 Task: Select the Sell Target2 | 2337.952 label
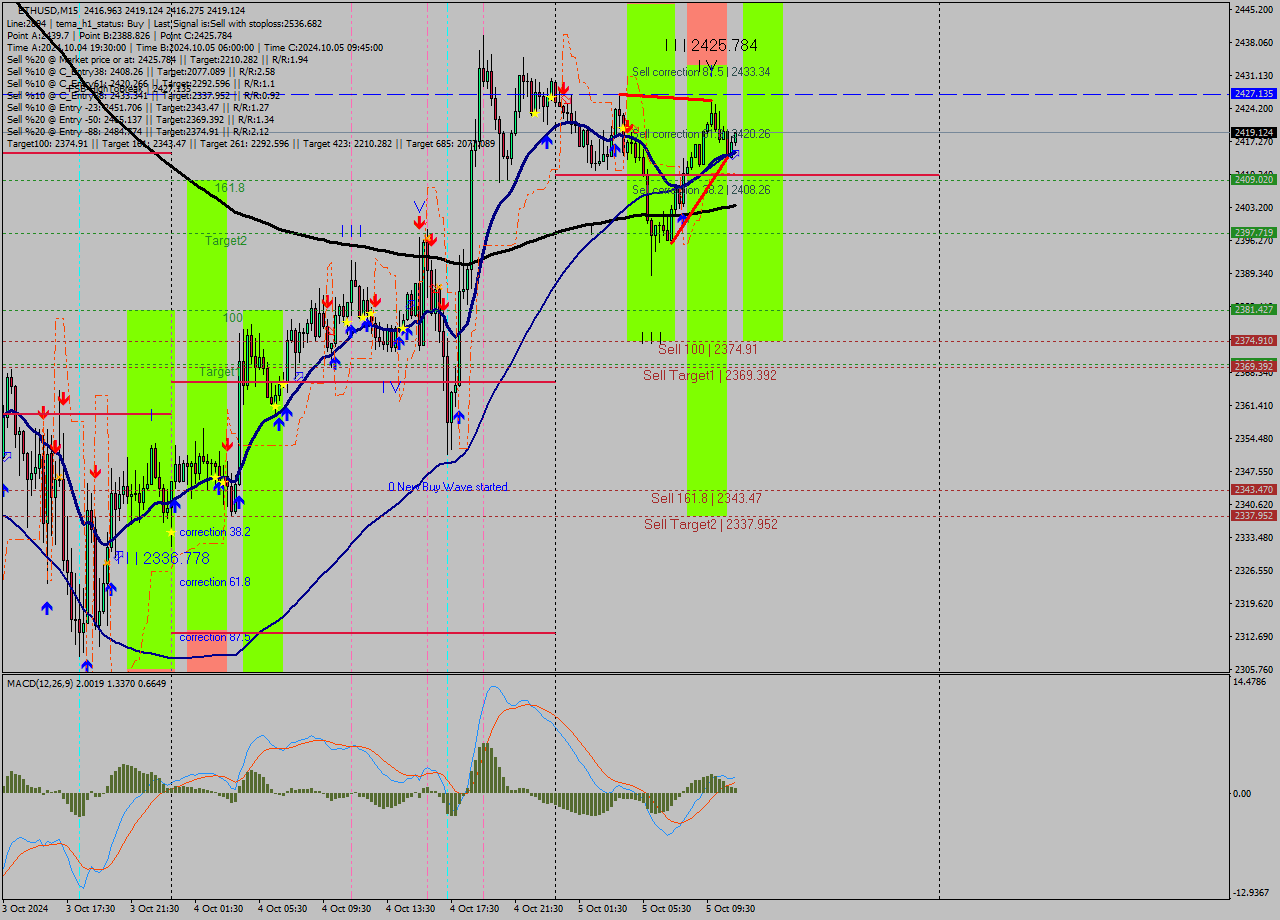[x=710, y=524]
